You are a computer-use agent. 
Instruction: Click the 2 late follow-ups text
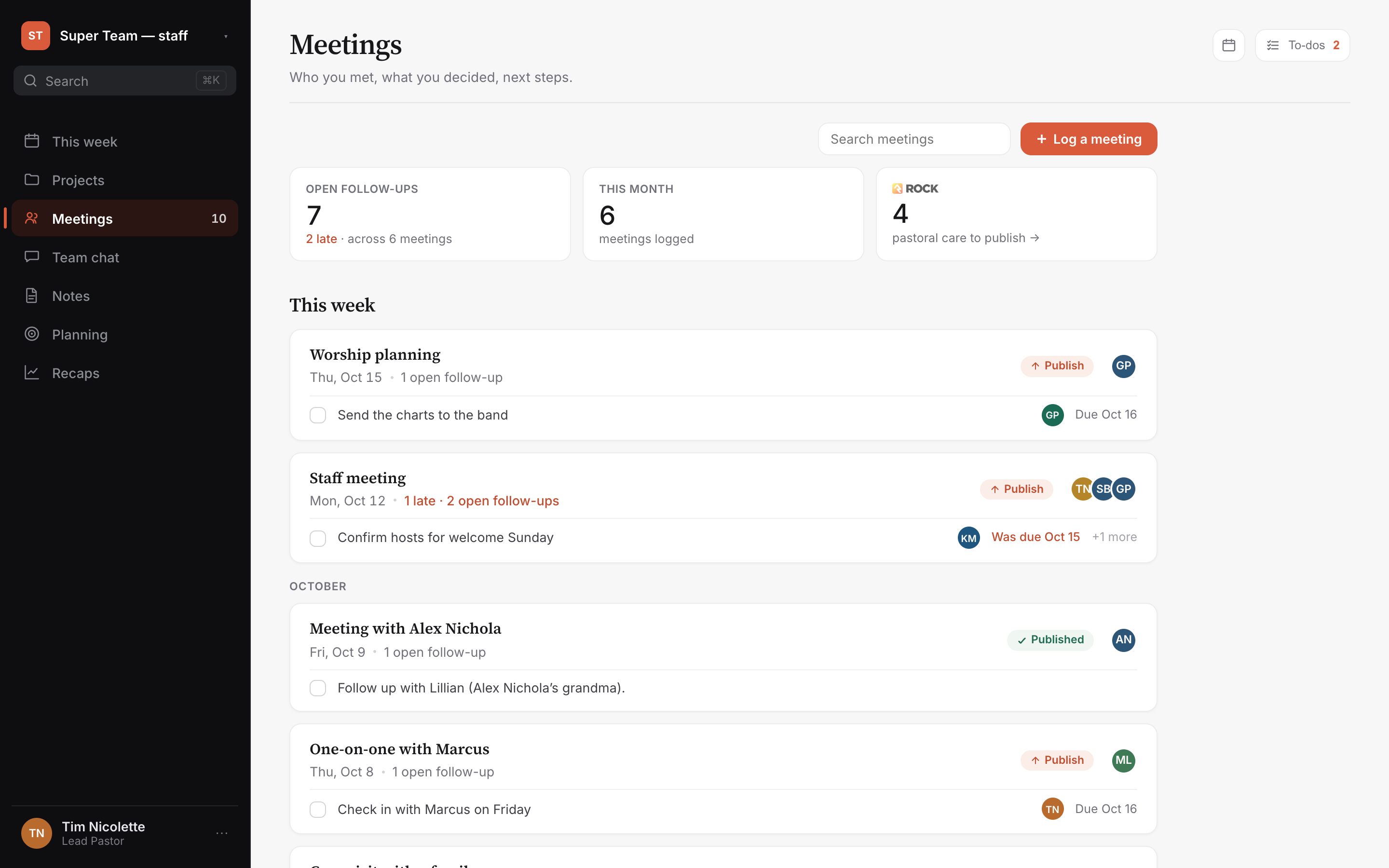[321, 239]
